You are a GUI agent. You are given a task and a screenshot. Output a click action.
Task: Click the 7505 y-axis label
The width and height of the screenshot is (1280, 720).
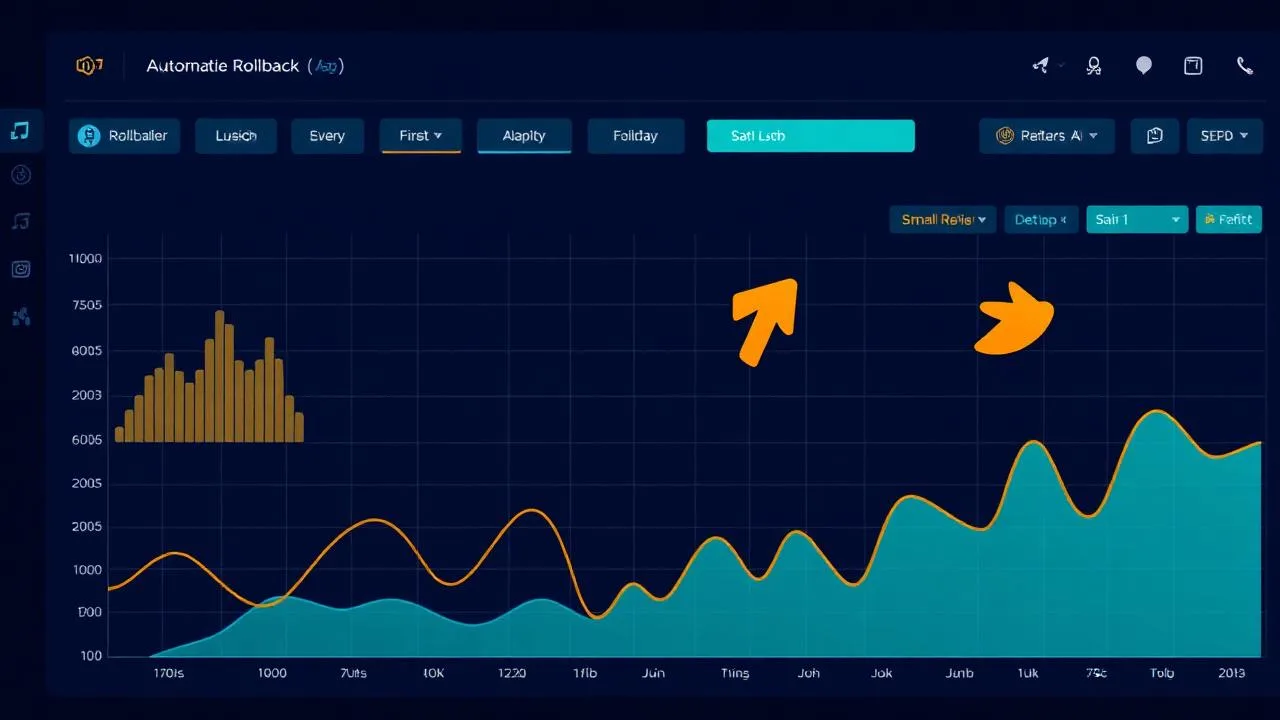click(88, 305)
